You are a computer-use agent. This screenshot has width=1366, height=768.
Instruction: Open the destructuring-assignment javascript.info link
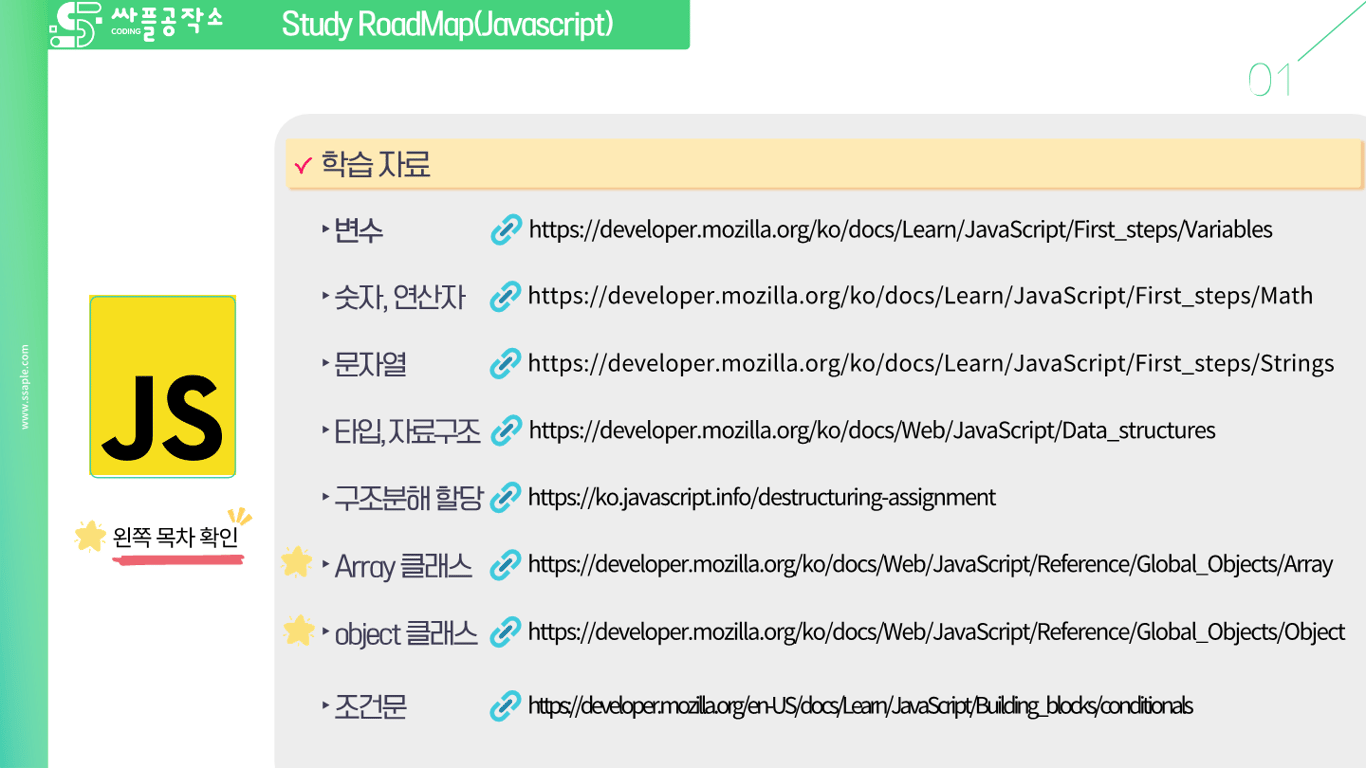(x=760, y=497)
